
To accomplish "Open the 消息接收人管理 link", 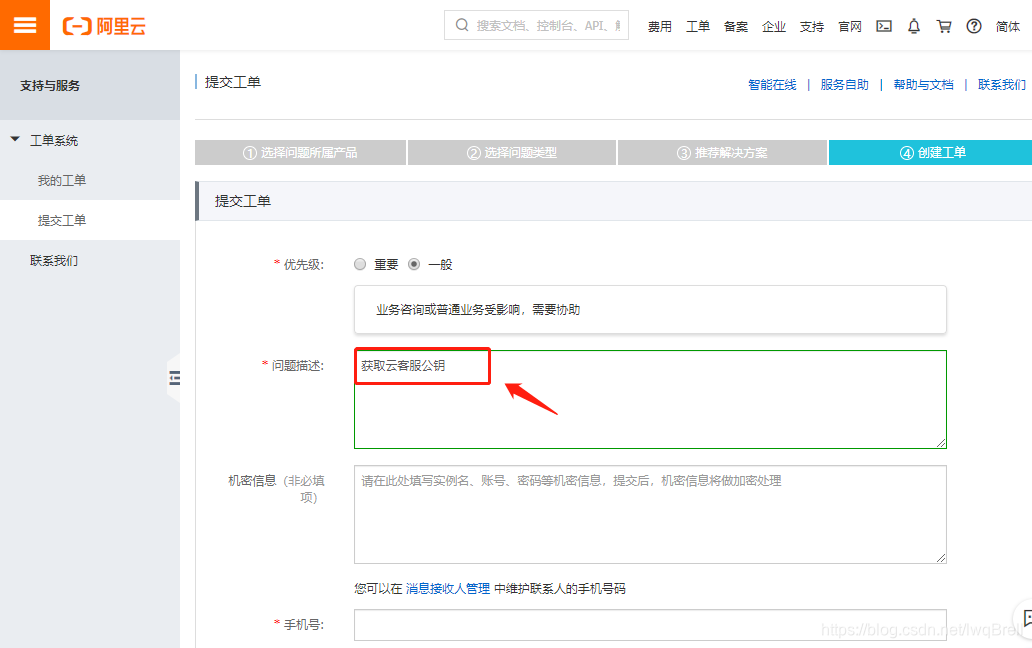I will click(x=448, y=589).
